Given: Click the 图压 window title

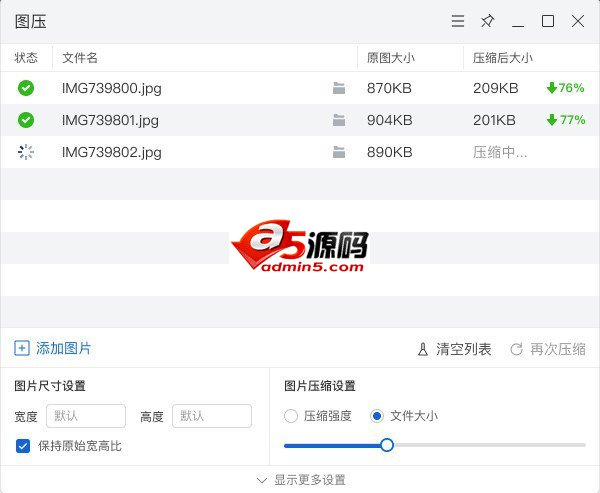Looking at the screenshot, I should [x=31, y=21].
